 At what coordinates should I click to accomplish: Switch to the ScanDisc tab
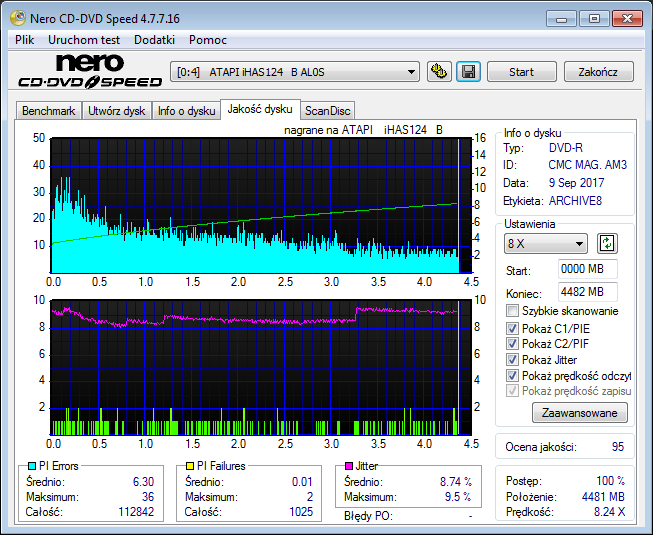pos(328,111)
